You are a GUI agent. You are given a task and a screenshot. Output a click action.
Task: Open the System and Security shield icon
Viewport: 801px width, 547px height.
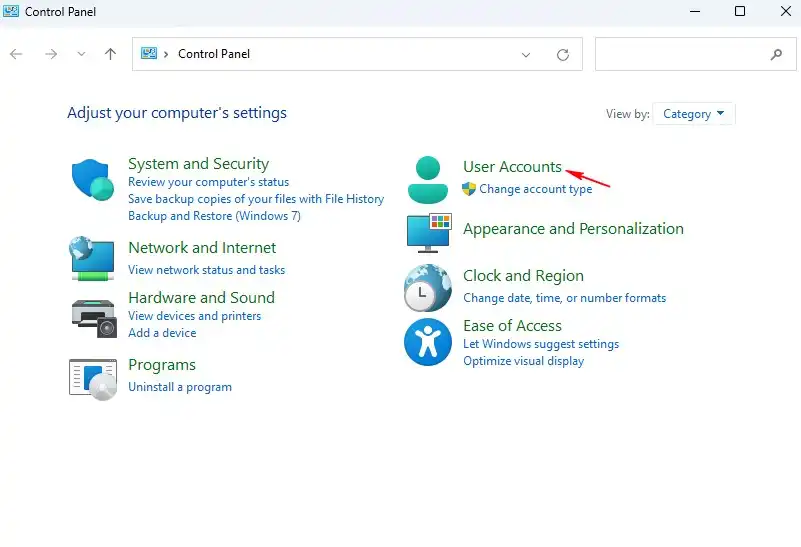point(92,179)
